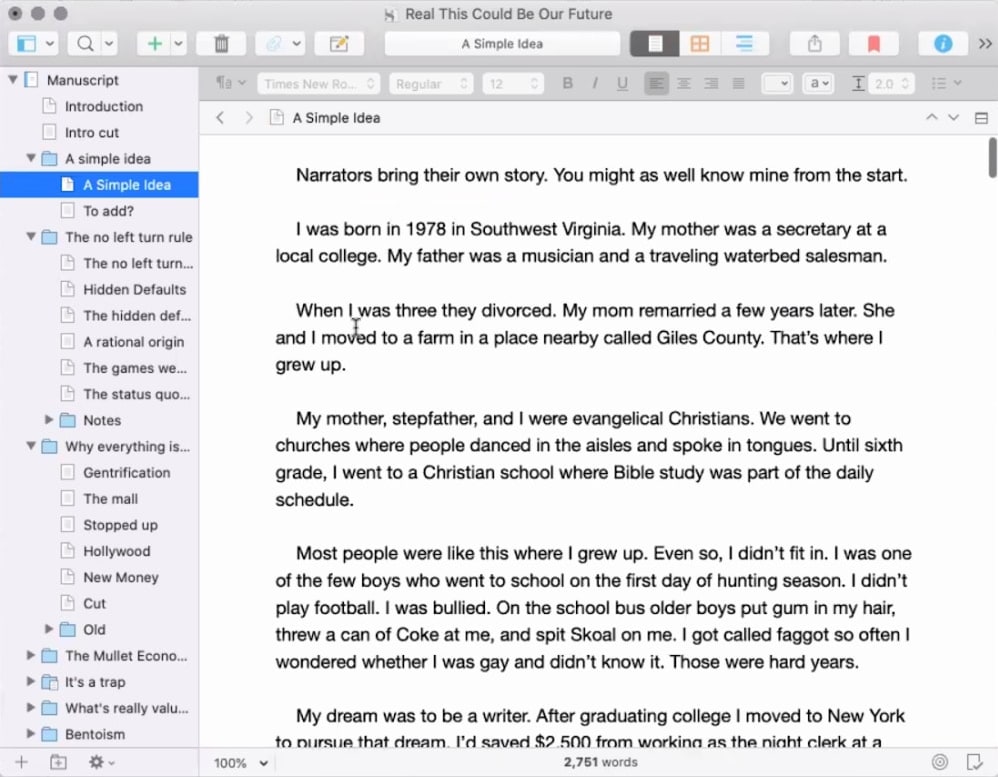Screen dimensions: 998x777
Task: Select the Hollywood document in binder
Action: tap(116, 551)
